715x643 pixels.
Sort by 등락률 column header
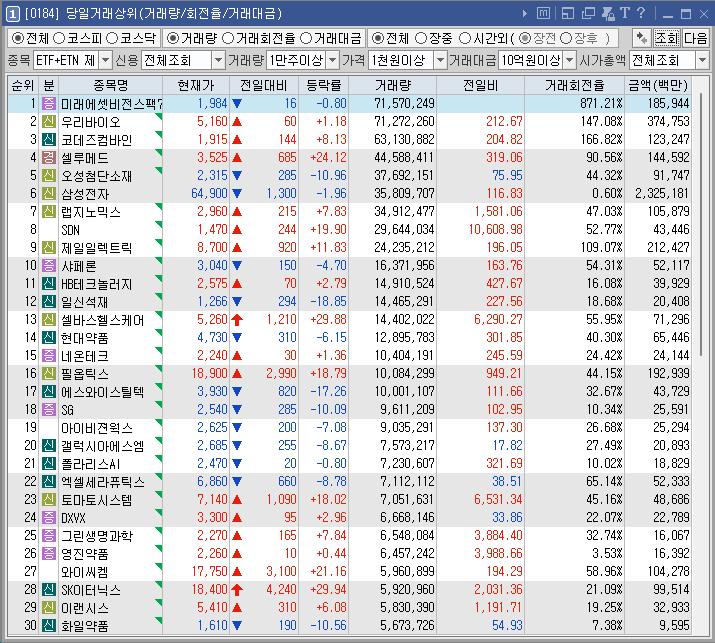click(x=323, y=85)
